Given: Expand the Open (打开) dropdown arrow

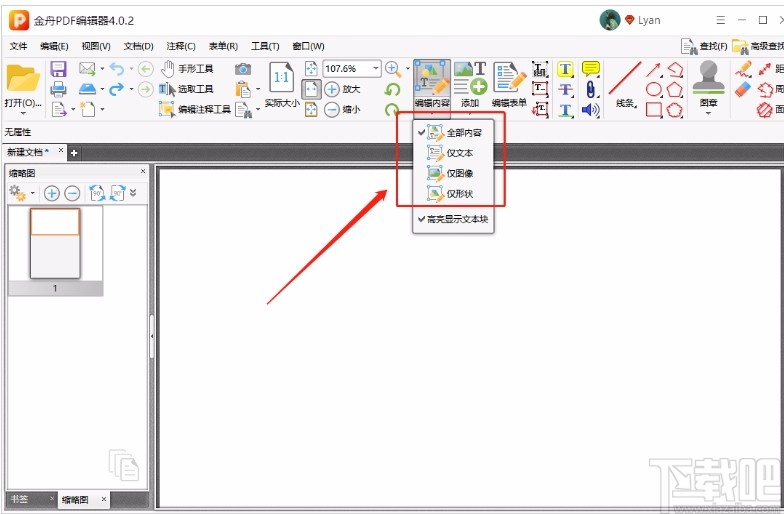Looking at the screenshot, I should [x=22, y=114].
